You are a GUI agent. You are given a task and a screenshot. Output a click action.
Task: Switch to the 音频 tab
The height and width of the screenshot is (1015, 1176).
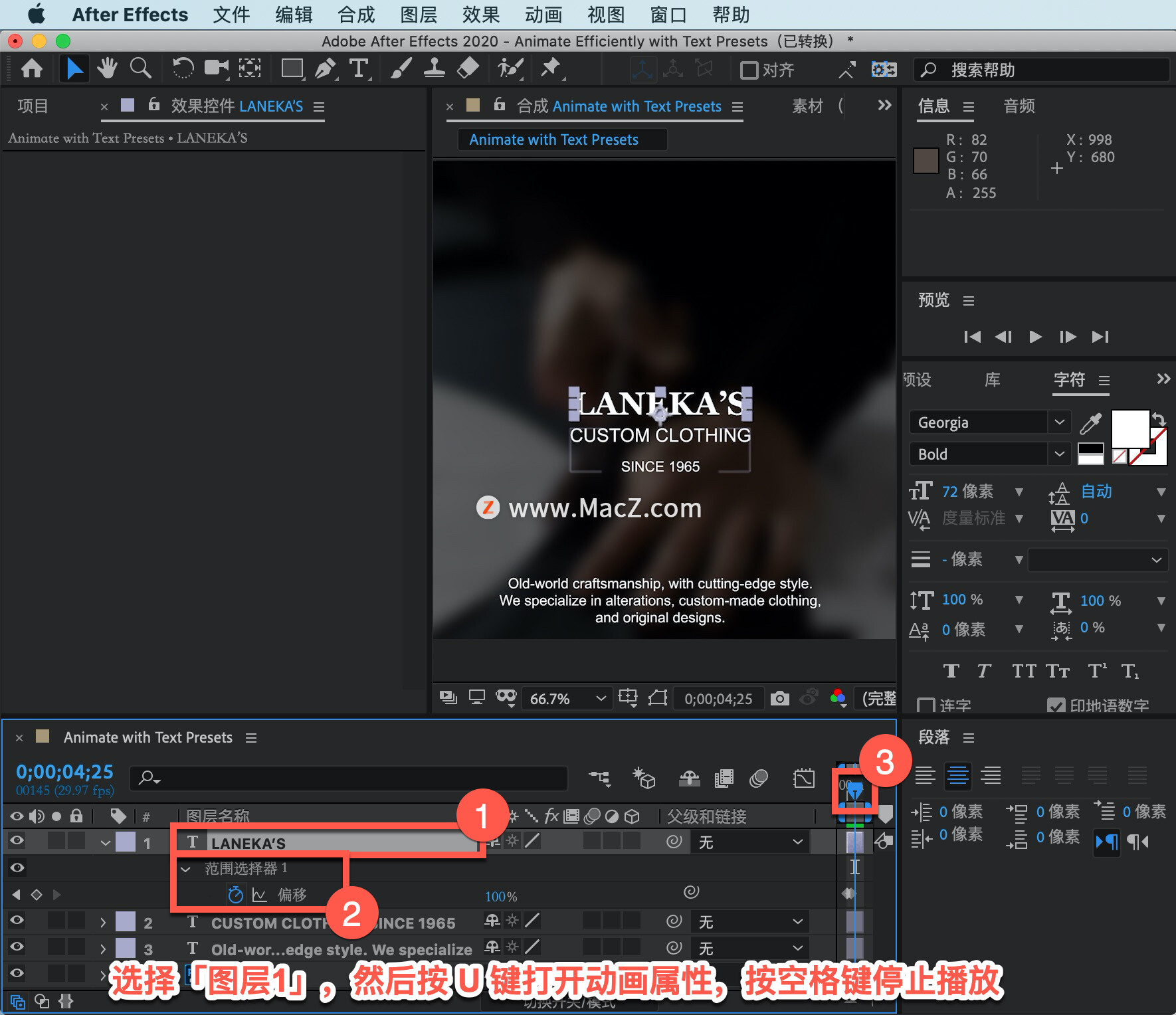click(x=1019, y=106)
